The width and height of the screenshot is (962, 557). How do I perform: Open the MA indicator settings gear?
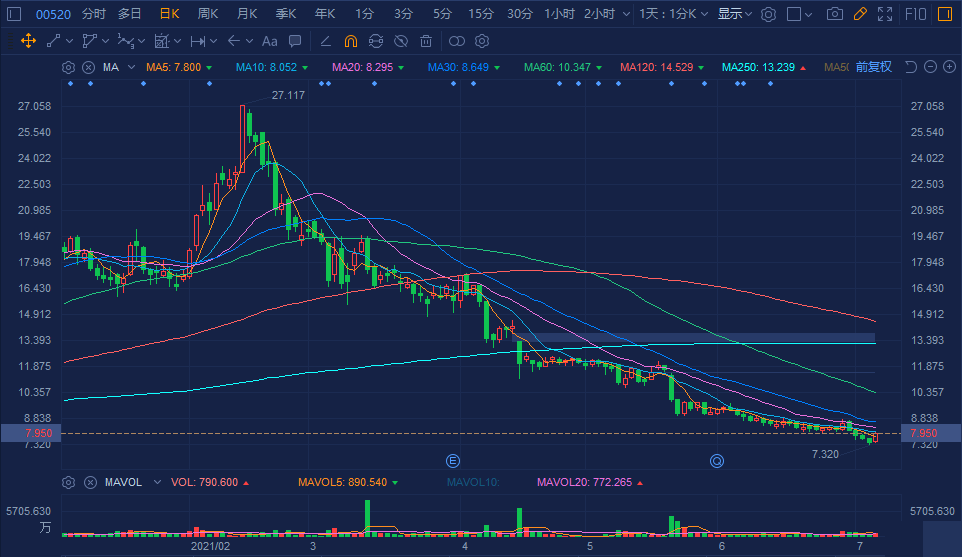click(68, 67)
